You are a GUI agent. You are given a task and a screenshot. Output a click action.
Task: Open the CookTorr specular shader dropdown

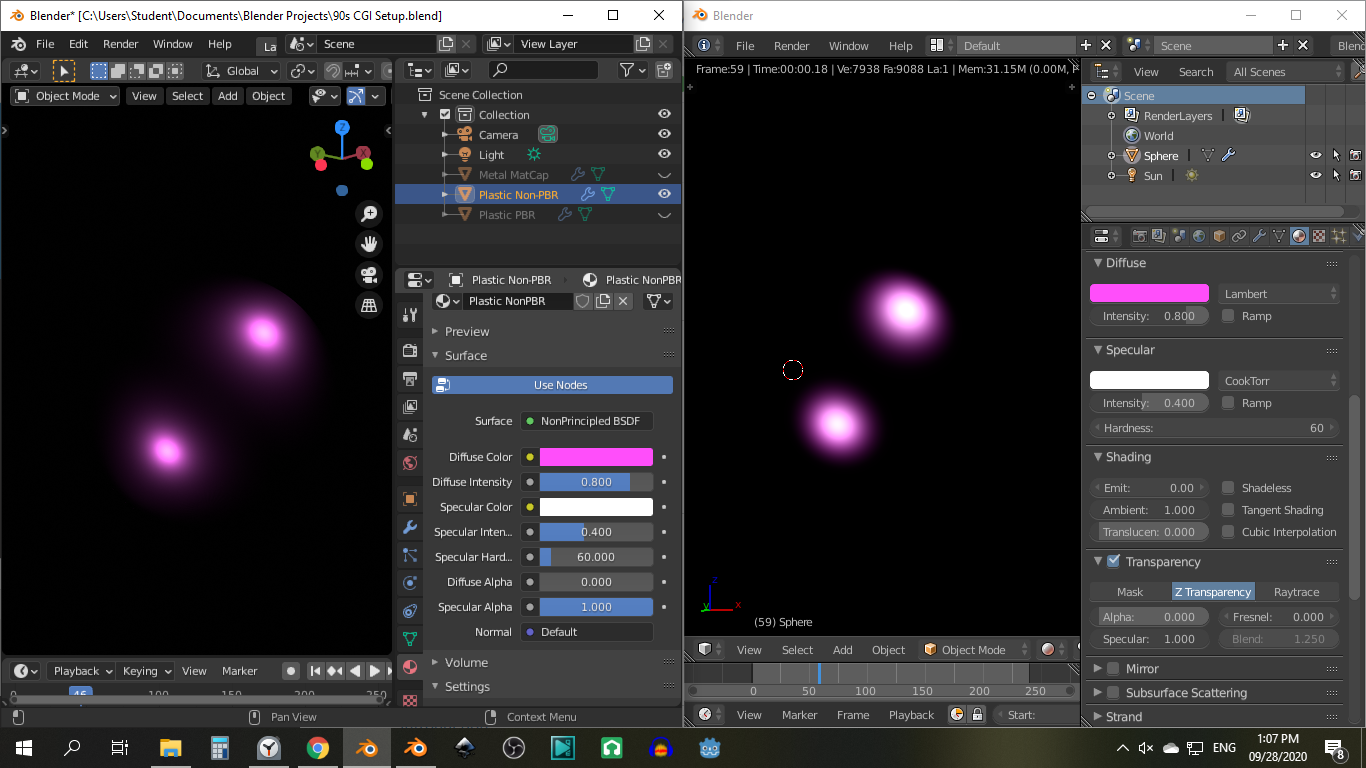click(x=1279, y=381)
